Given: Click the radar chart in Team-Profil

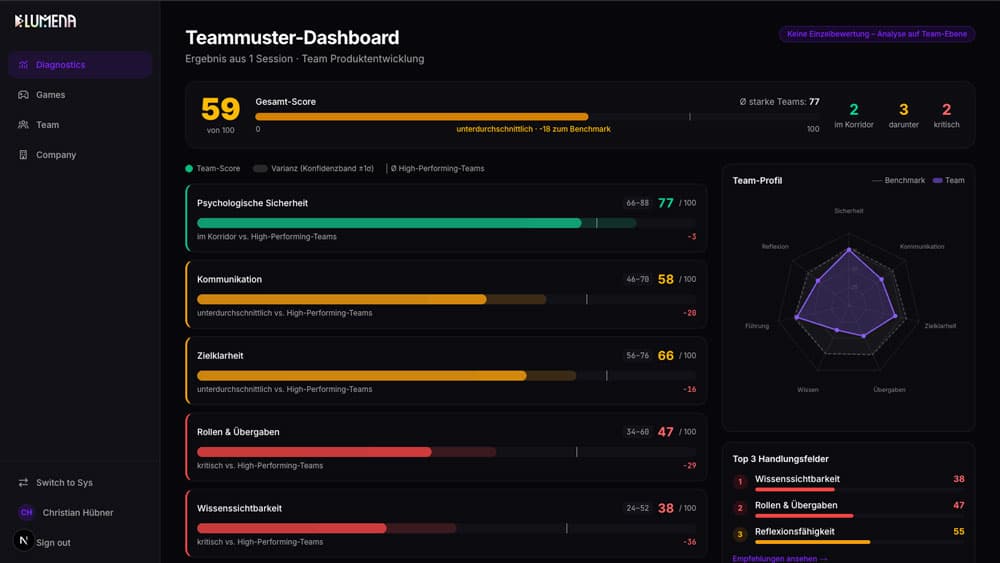Looking at the screenshot, I should click(x=849, y=300).
